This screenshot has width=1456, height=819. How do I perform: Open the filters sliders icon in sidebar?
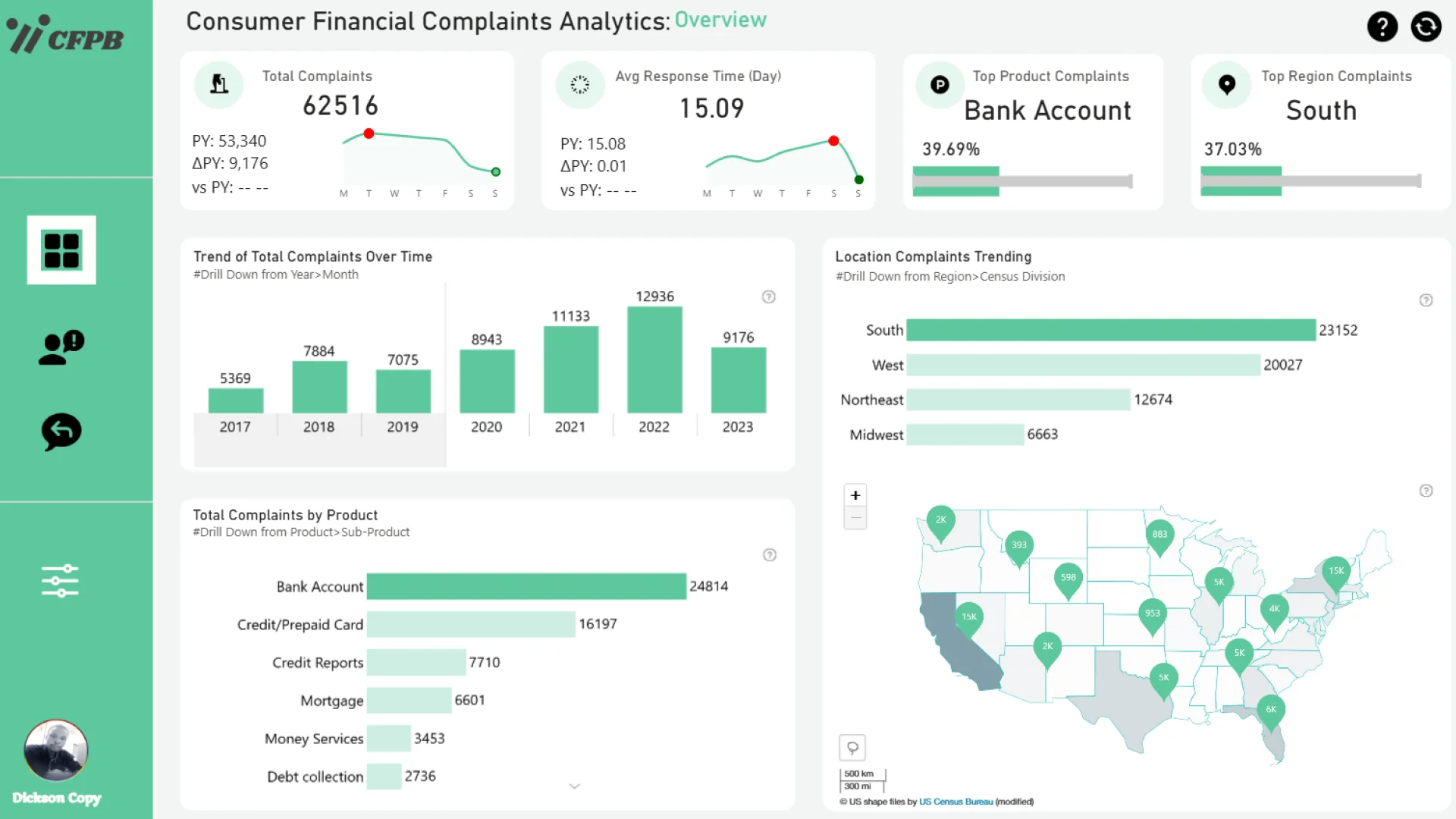tap(60, 581)
